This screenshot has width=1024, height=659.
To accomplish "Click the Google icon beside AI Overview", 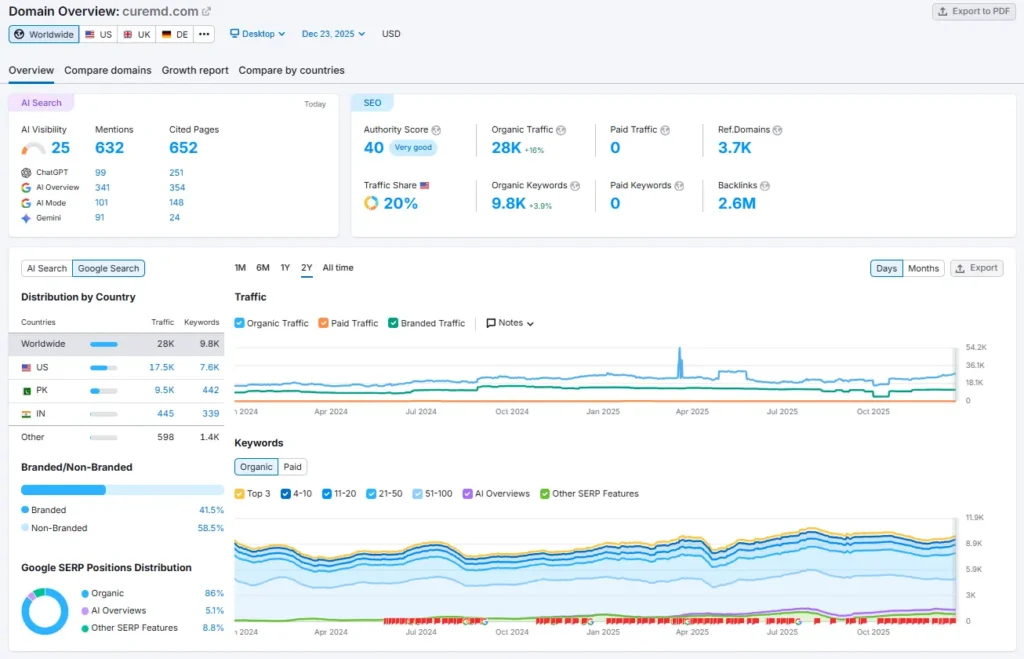I will (25, 187).
